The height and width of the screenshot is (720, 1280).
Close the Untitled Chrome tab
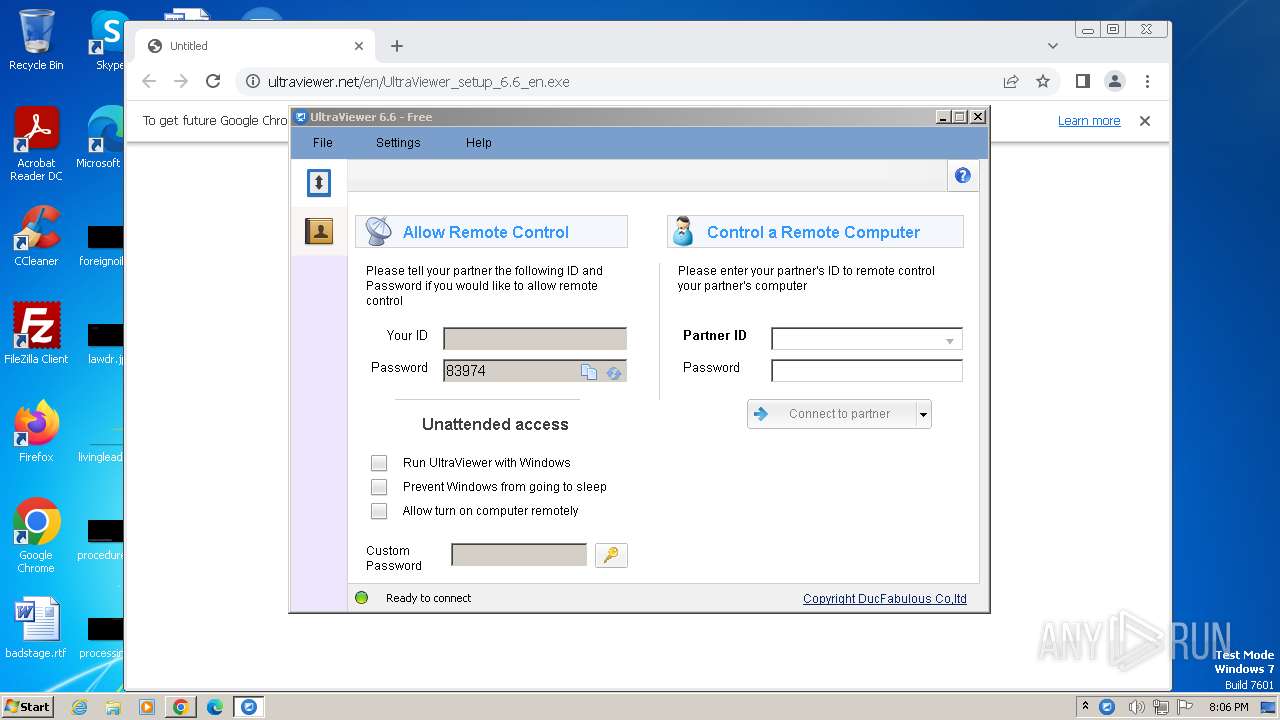point(359,46)
